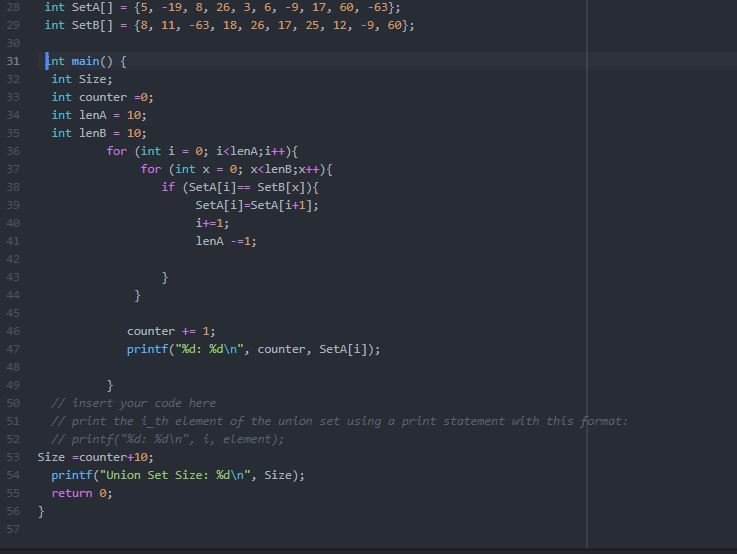Click line number 31 in the gutter
The width and height of the screenshot is (737, 554).
click(13, 61)
